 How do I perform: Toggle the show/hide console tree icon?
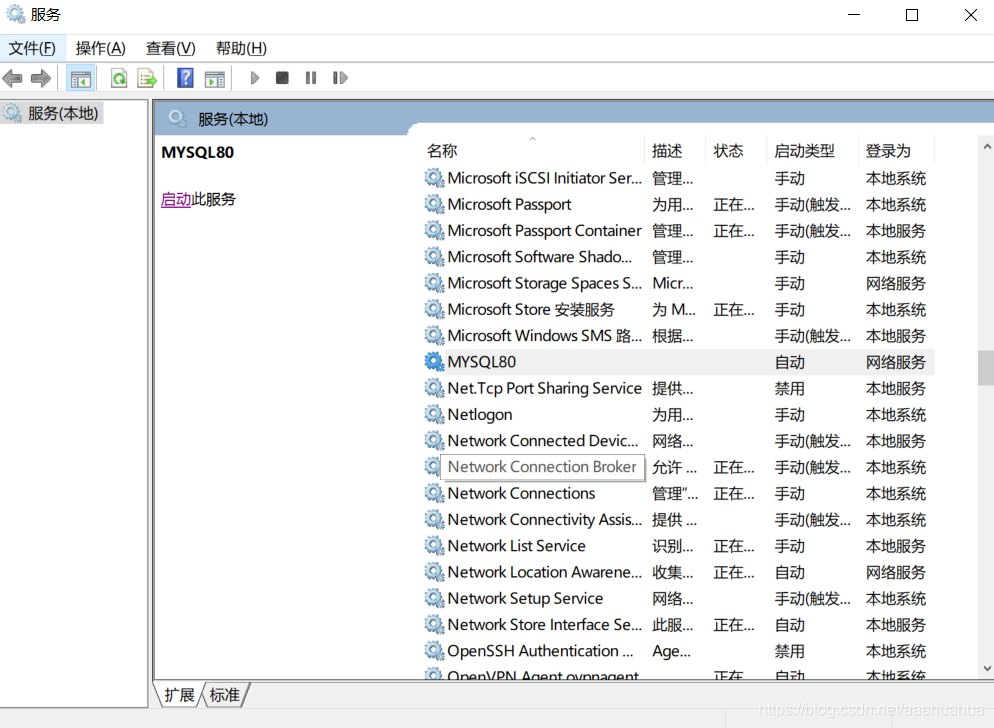81,79
